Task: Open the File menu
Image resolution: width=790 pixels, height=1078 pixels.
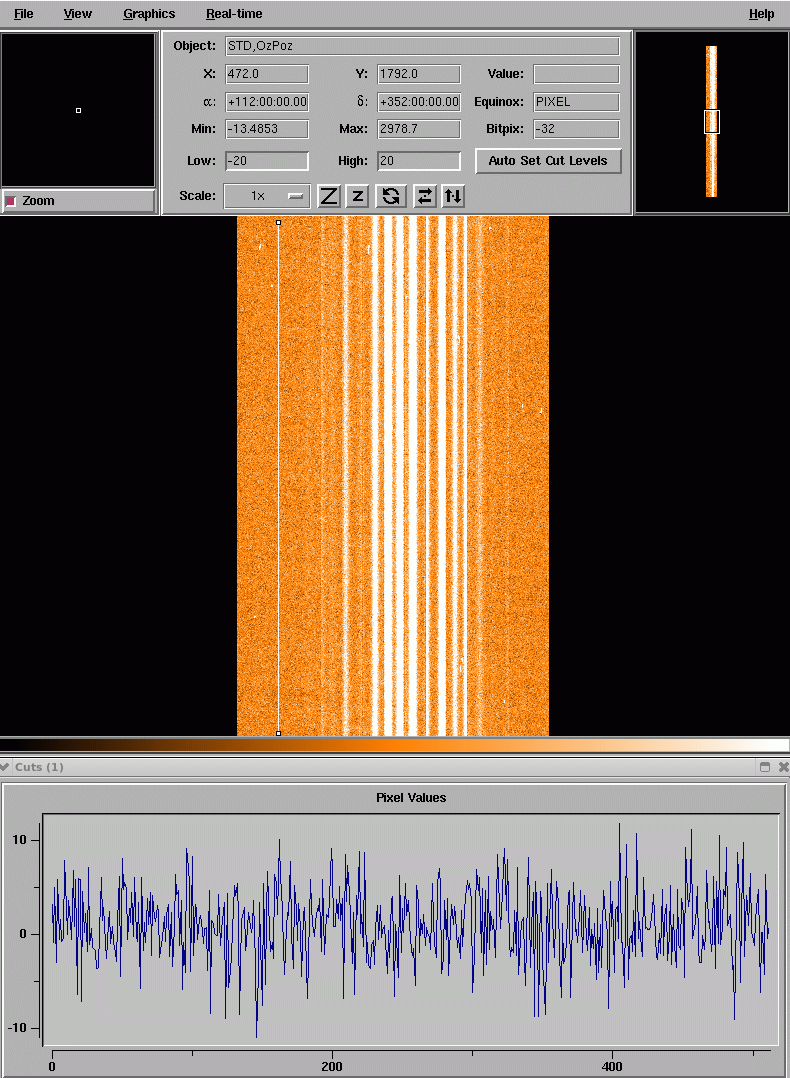Action: click(23, 14)
